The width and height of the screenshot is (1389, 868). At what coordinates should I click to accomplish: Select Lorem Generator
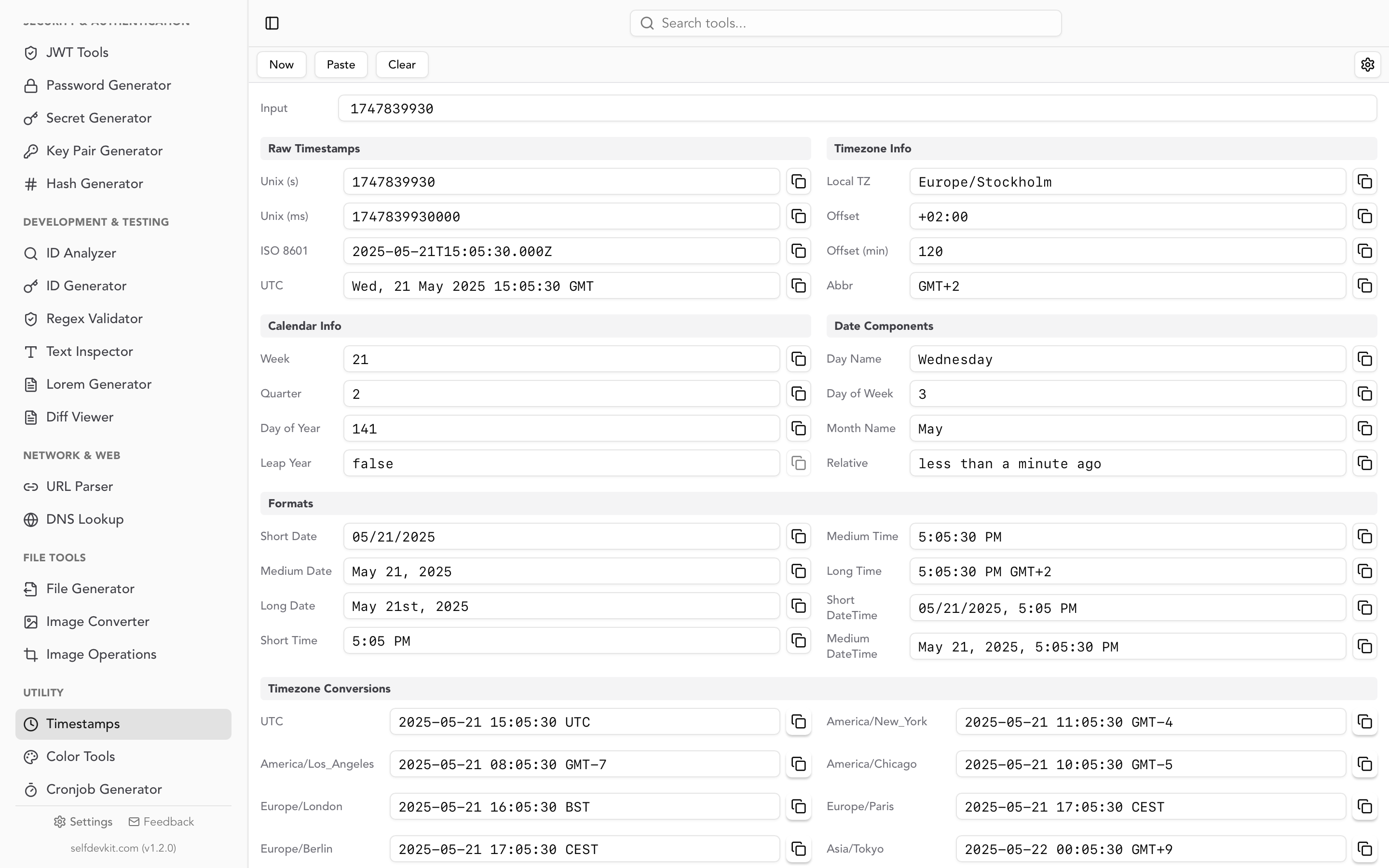tap(123, 384)
